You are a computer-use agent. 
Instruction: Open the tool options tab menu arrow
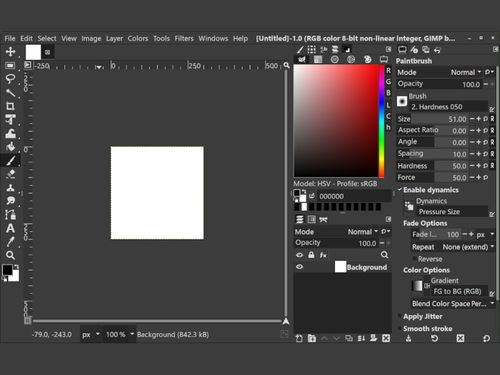(496, 49)
